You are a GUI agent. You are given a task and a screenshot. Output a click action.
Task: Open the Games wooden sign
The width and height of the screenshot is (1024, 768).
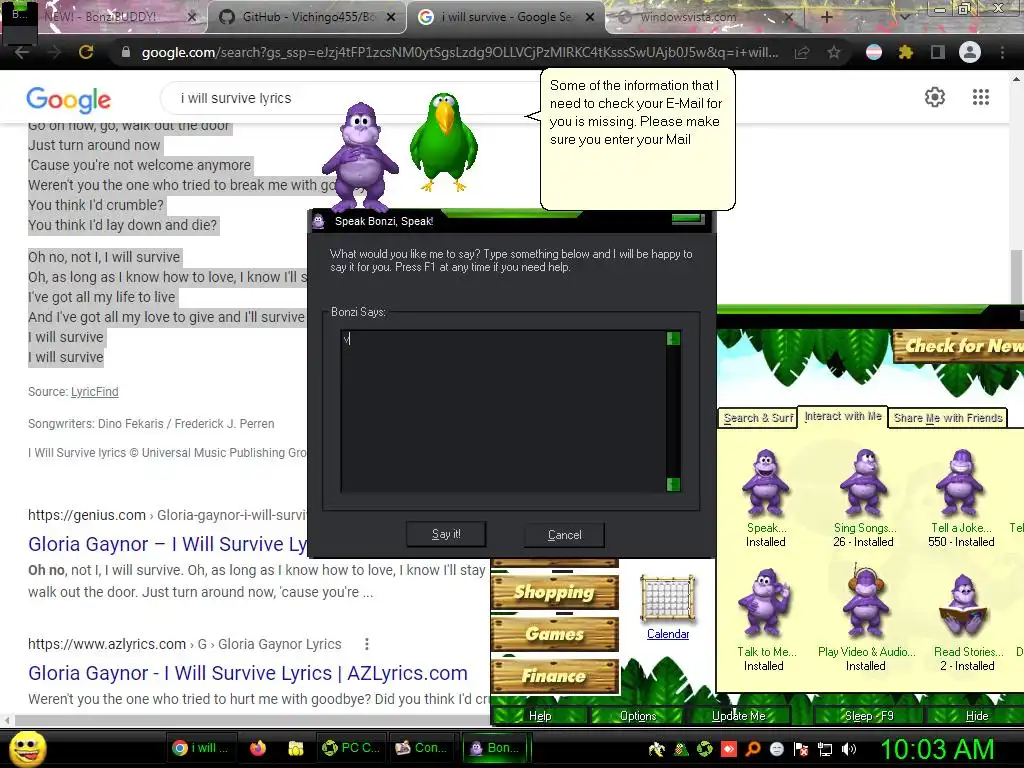coord(554,634)
